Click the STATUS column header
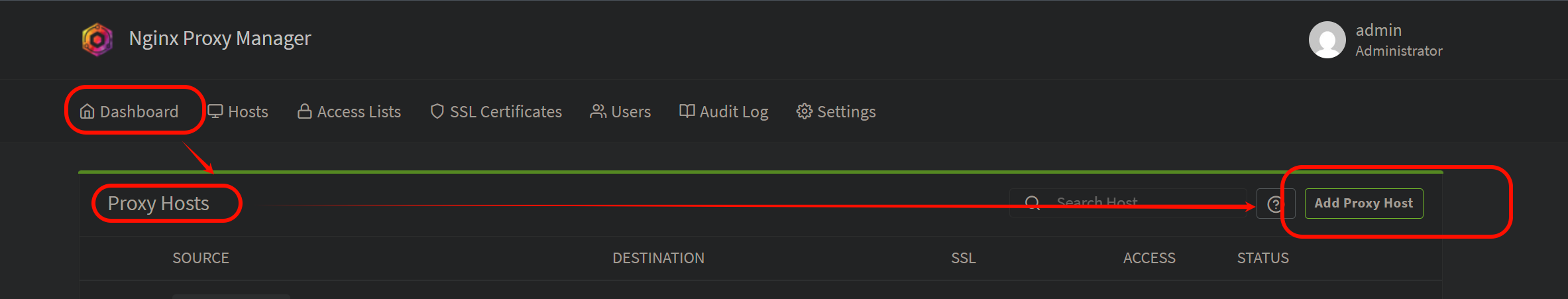Image resolution: width=1568 pixels, height=299 pixels. 1263,258
